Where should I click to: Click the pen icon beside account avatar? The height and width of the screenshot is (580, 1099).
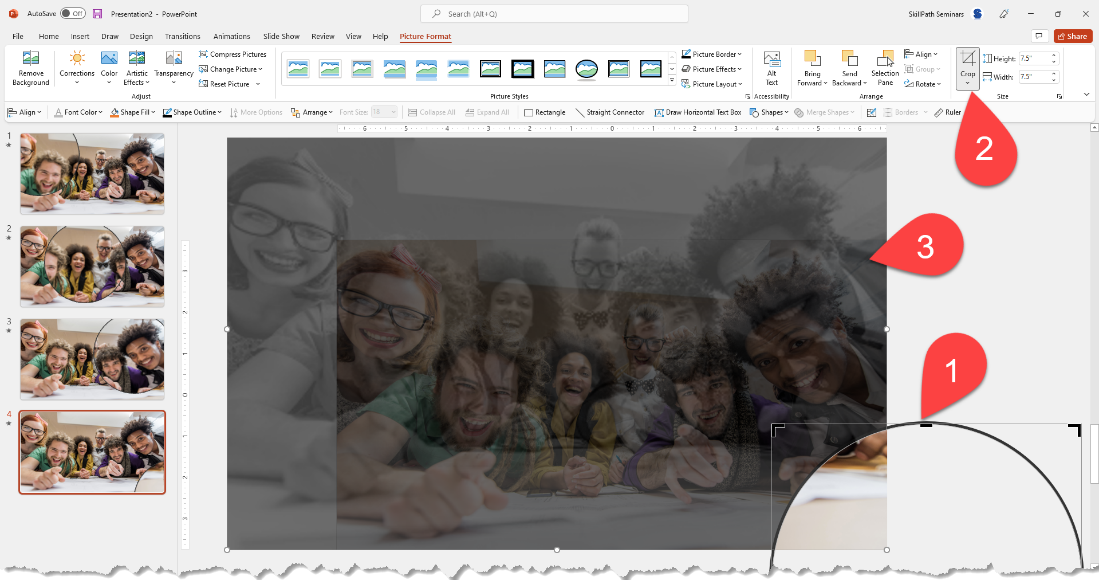click(x=1004, y=13)
